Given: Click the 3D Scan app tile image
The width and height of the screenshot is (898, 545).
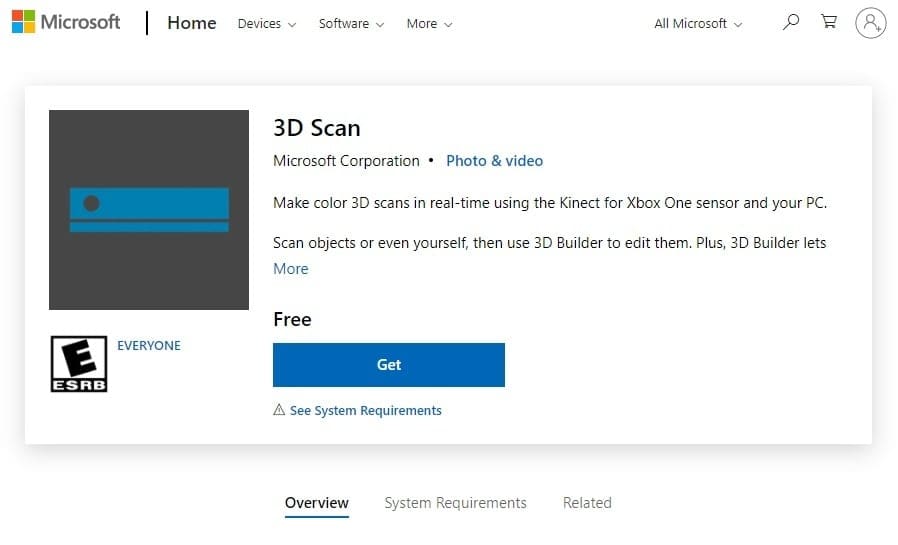Looking at the screenshot, I should (x=149, y=210).
